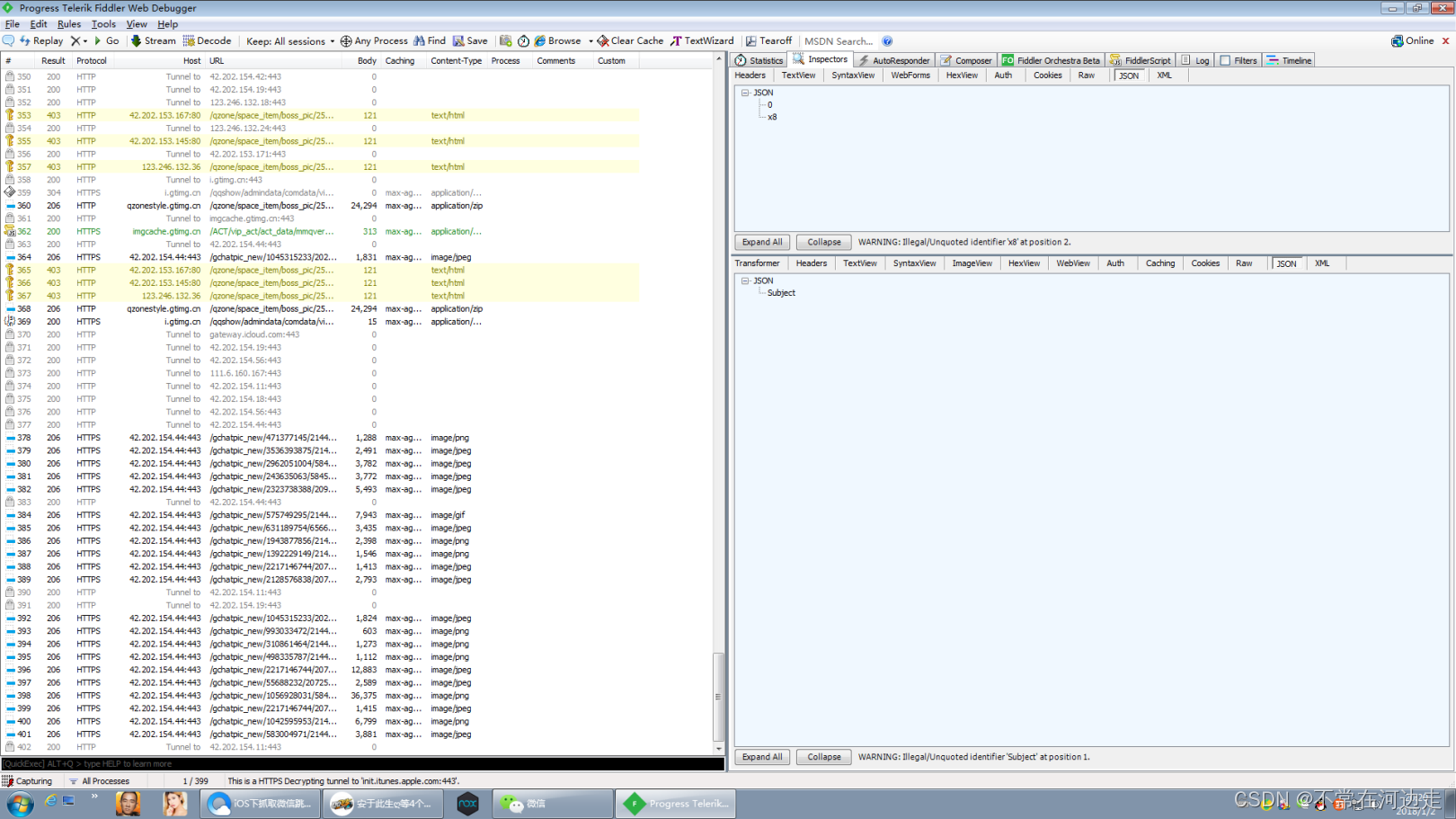The height and width of the screenshot is (819, 1456).
Task: Click the upper Expand All button
Action: point(762,242)
